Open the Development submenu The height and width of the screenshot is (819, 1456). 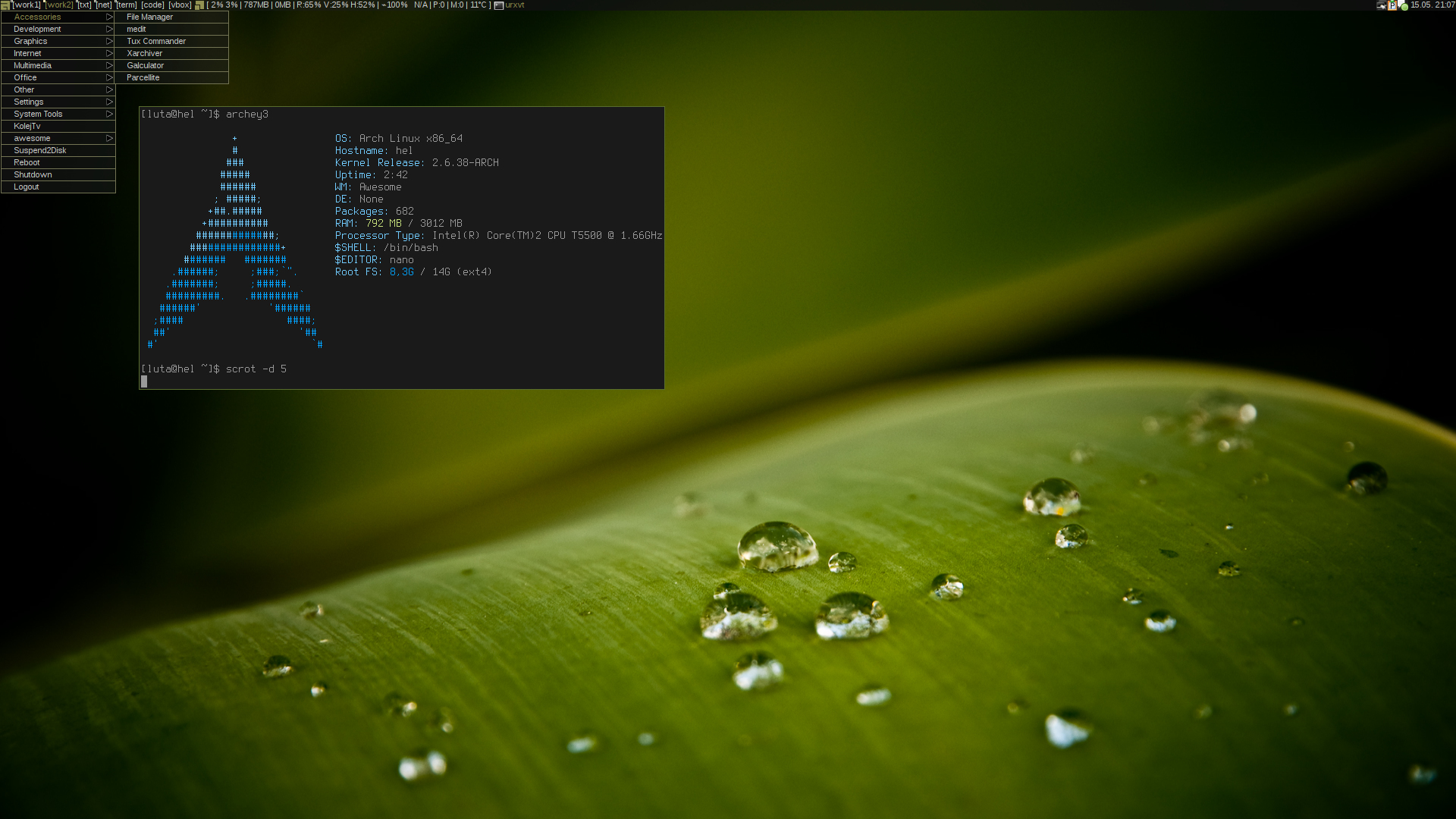pyautogui.click(x=58, y=29)
